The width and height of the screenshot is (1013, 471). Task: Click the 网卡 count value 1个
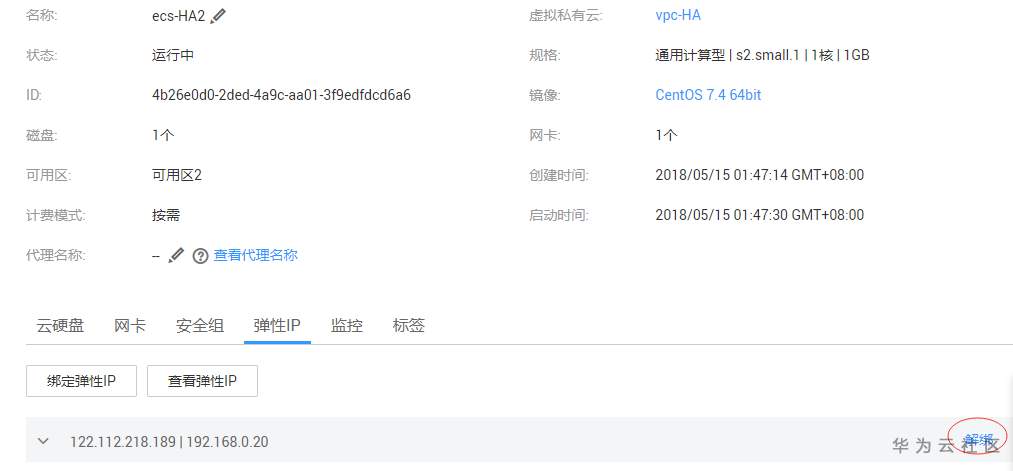[666, 135]
